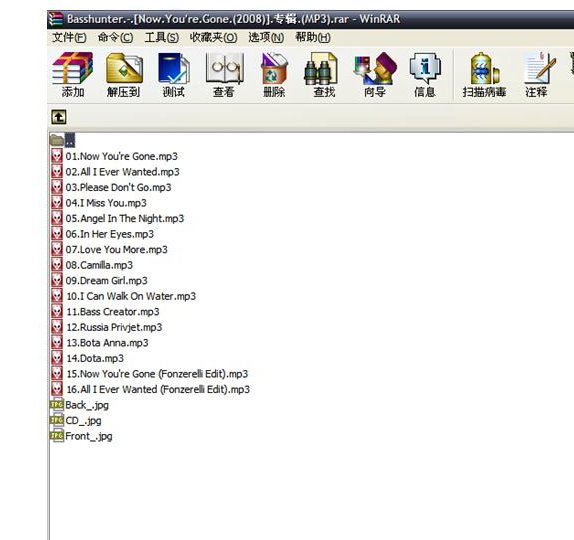Select file 09.Dream Girl.mp3
Viewport: 574px width, 540px height.
click(100, 281)
